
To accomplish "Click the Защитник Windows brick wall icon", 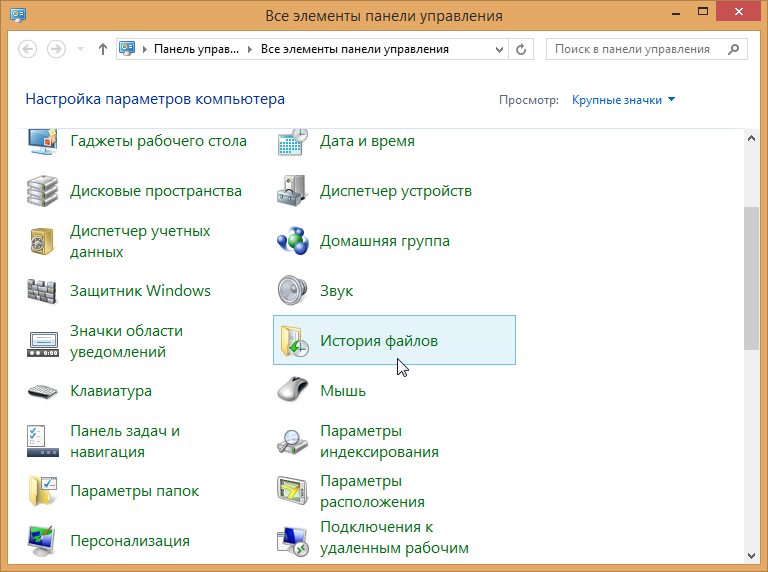I will pyautogui.click(x=43, y=291).
